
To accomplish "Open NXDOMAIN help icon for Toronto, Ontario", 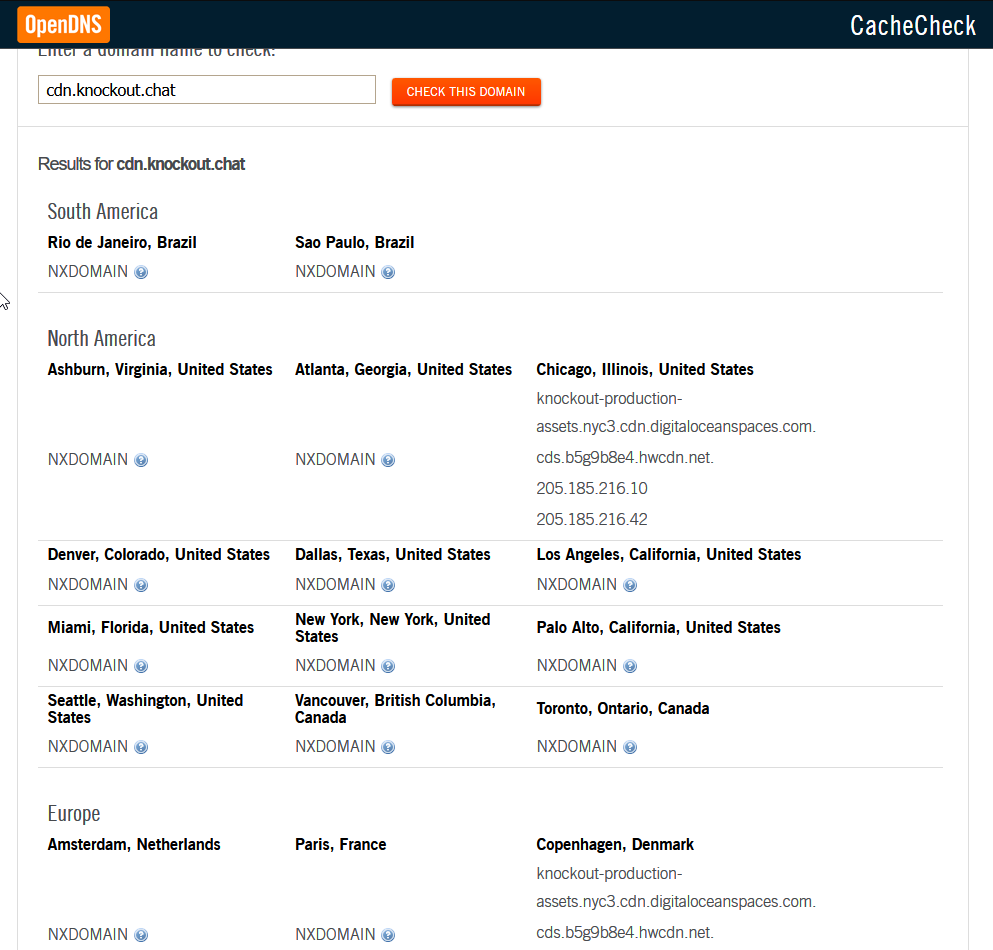I will [630, 747].
